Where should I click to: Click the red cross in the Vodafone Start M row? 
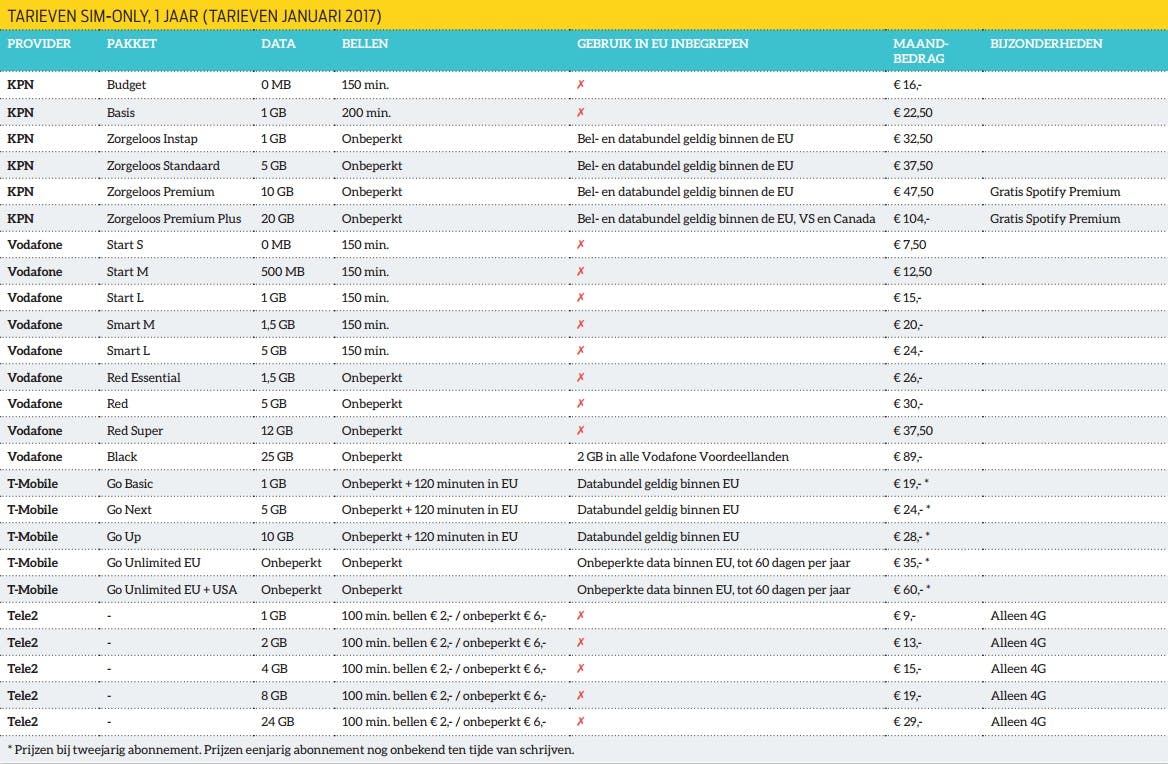580,272
